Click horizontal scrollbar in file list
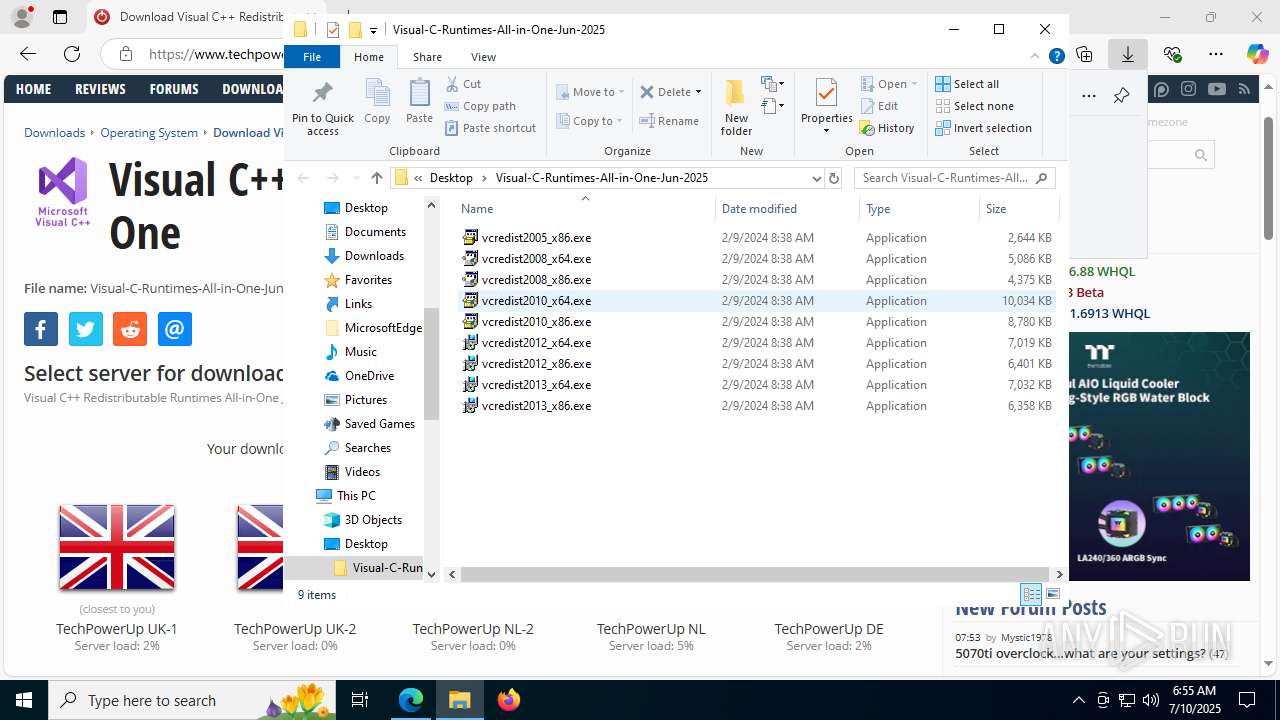Screen dimensions: 1280x720 tap(755, 575)
